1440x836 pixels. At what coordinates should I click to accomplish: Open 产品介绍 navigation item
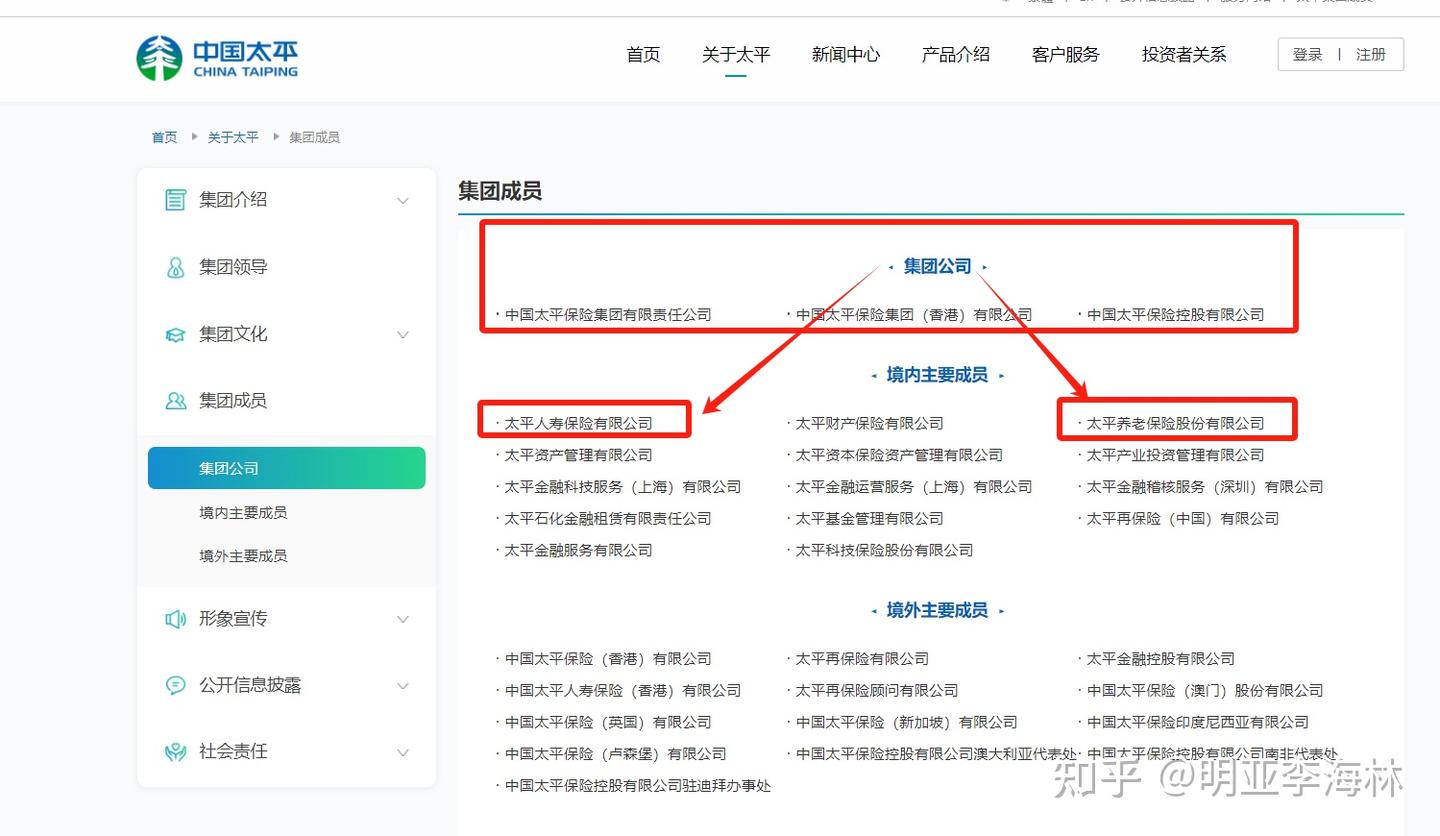coord(956,54)
